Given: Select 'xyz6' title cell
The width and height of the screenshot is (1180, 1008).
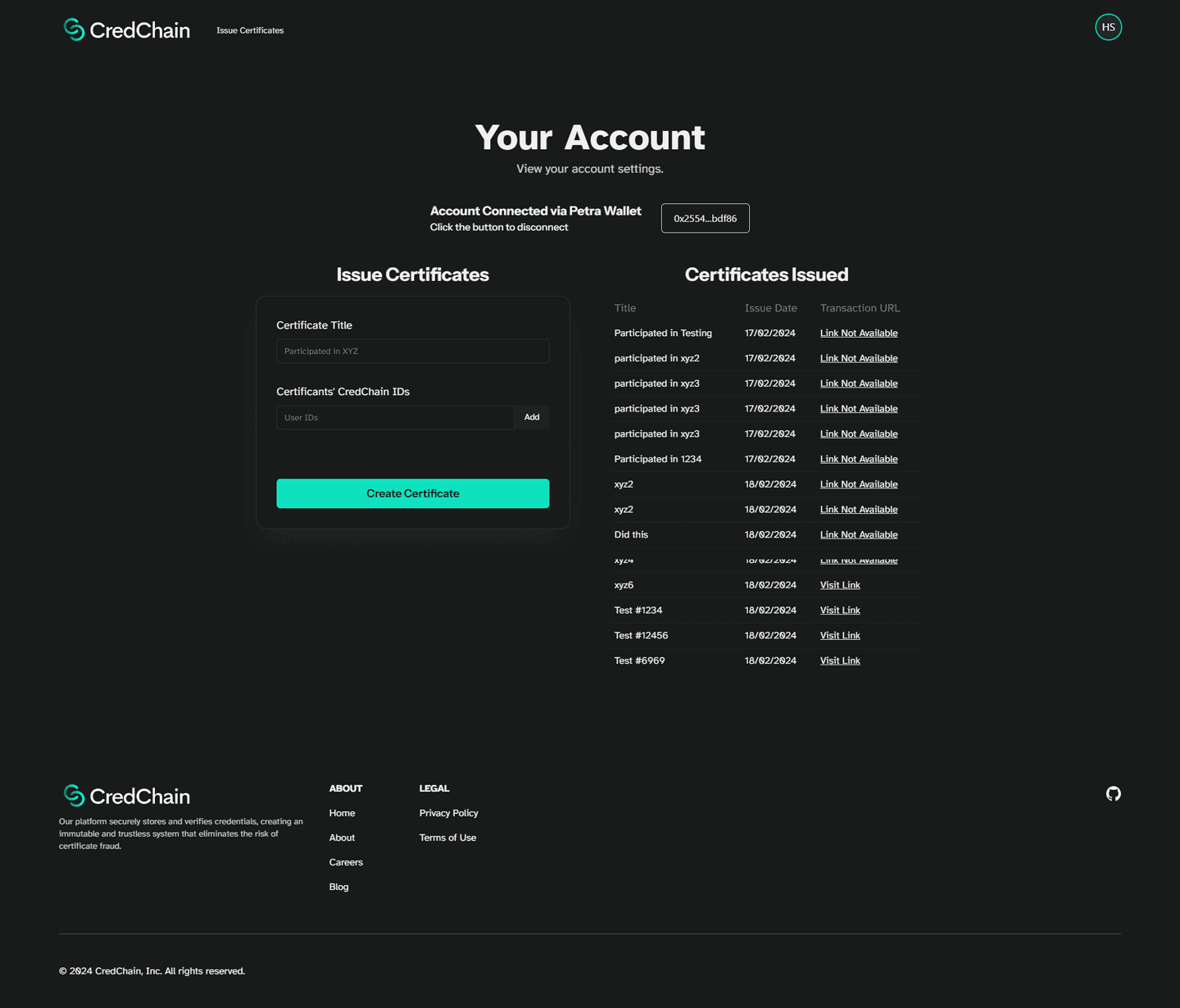Looking at the screenshot, I should point(624,585).
